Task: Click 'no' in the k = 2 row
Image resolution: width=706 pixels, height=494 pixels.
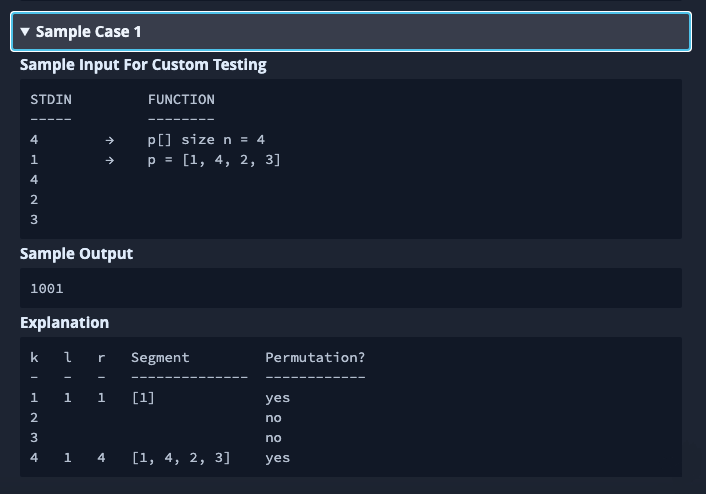Action: coord(273,418)
